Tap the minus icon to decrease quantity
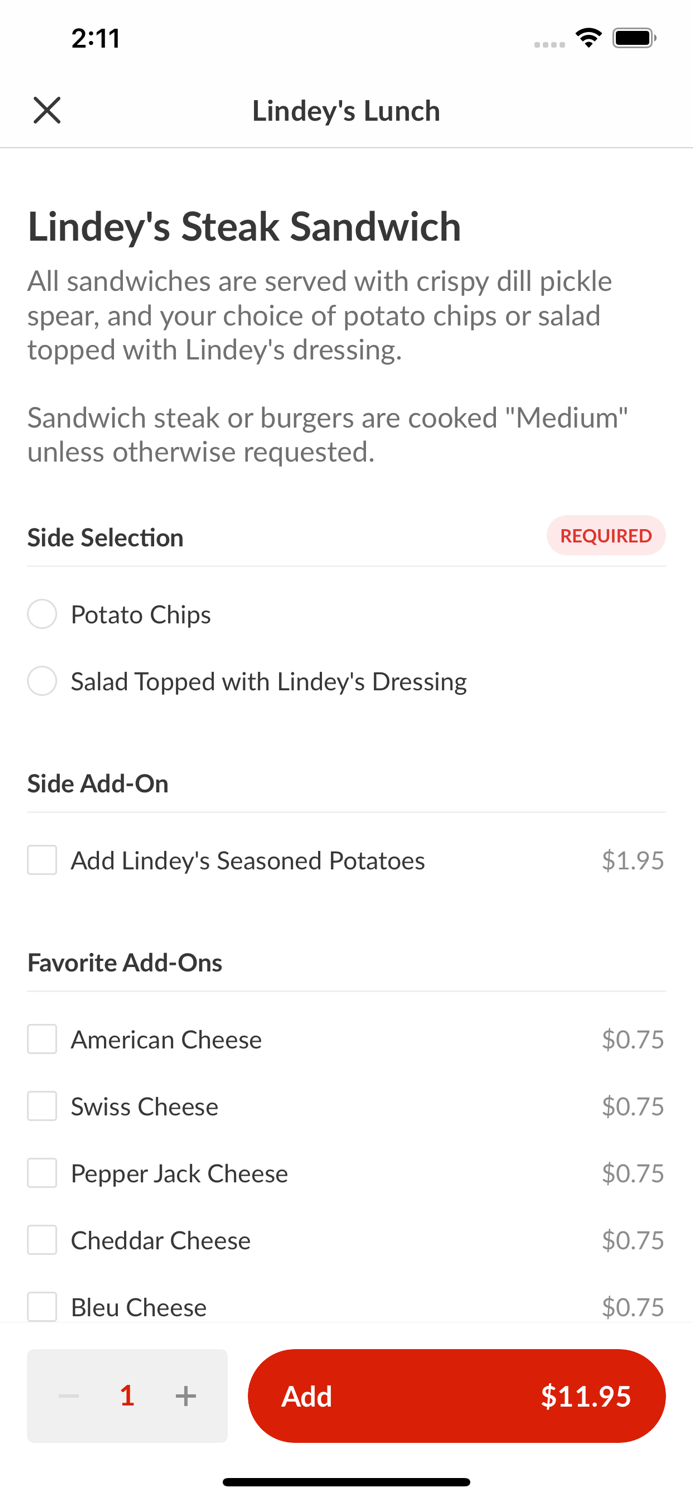This screenshot has height=1500, width=693. coord(67,1395)
